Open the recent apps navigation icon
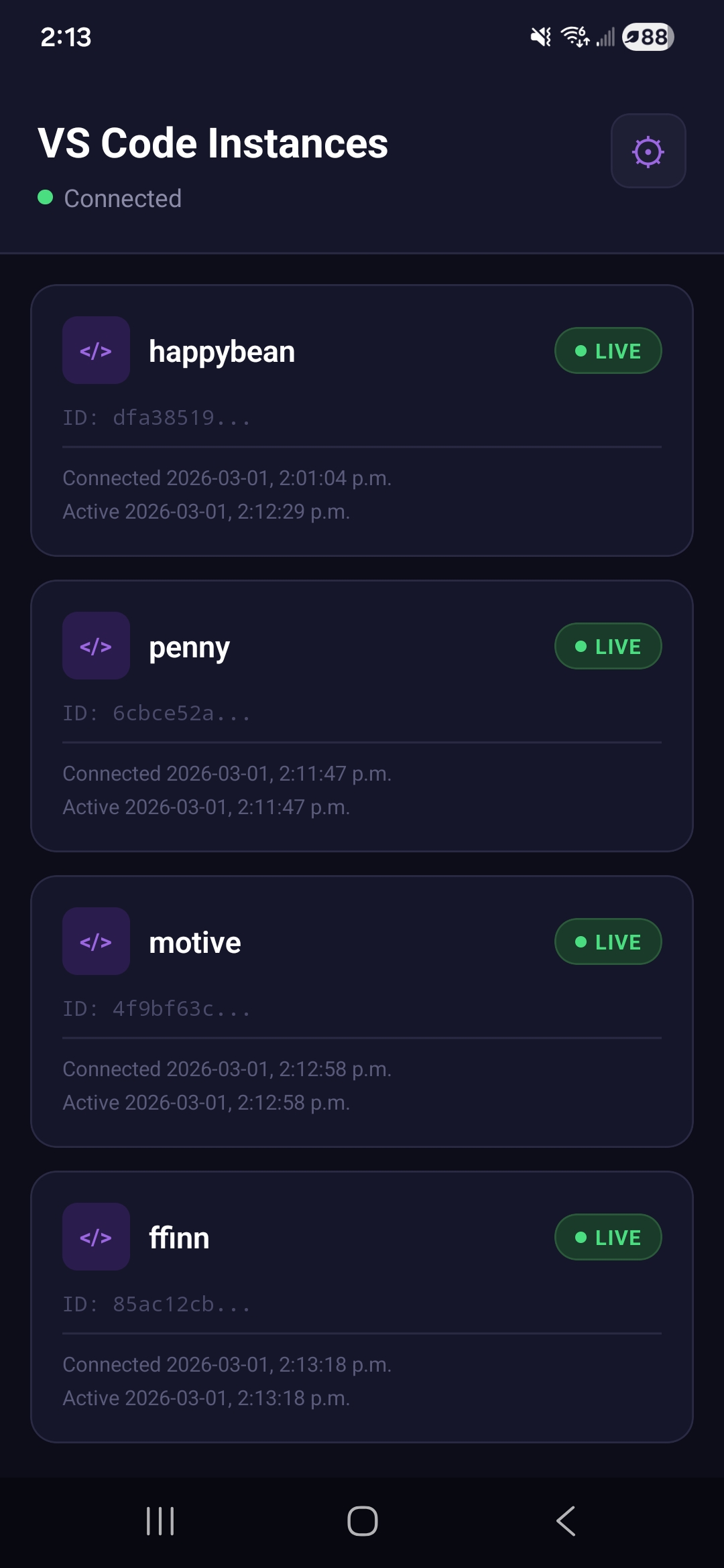 (160, 1521)
